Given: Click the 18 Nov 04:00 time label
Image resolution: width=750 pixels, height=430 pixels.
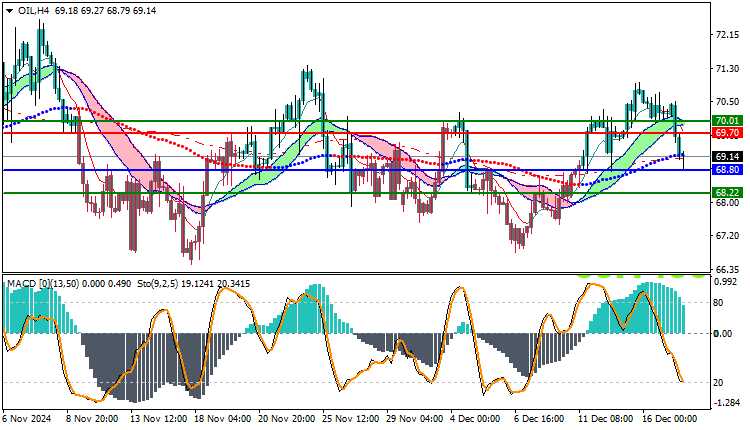Looking at the screenshot, I should pos(222,419).
